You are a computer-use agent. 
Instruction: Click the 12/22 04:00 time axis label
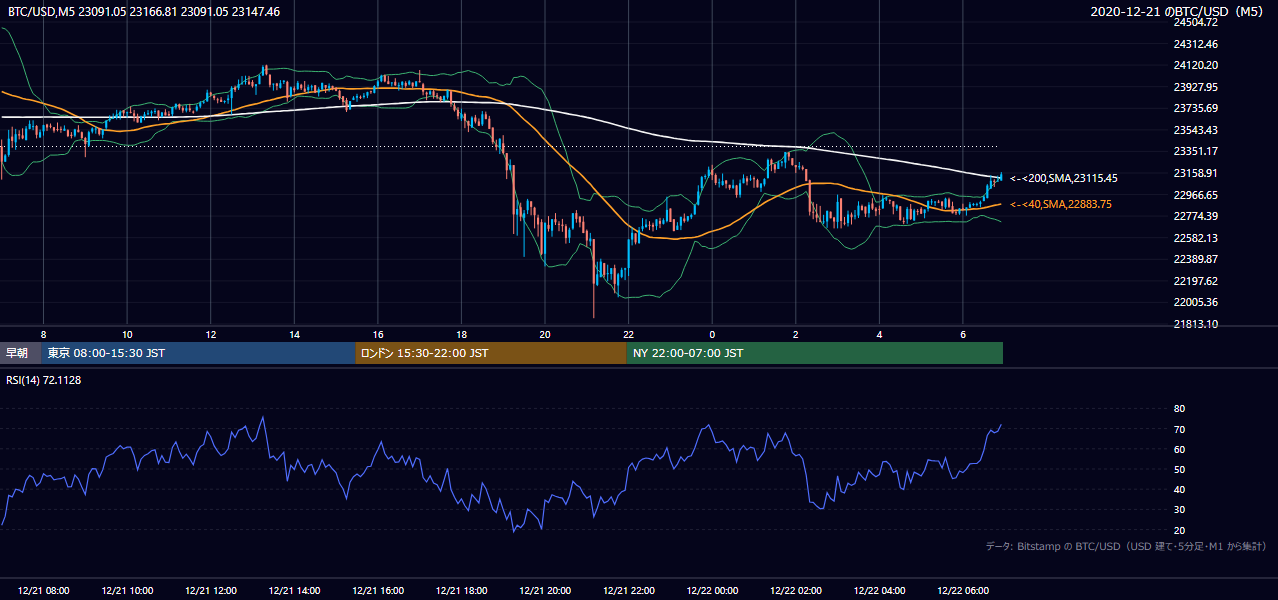click(880, 591)
